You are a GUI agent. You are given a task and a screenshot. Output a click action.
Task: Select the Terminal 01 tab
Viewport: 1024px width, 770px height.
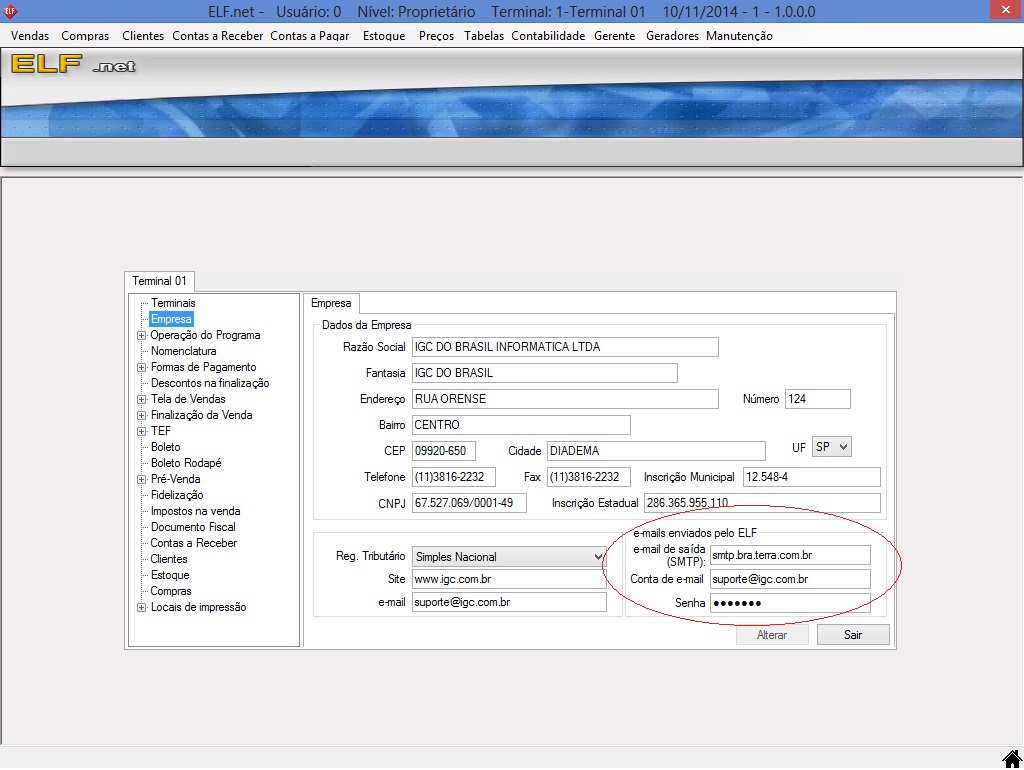159,281
